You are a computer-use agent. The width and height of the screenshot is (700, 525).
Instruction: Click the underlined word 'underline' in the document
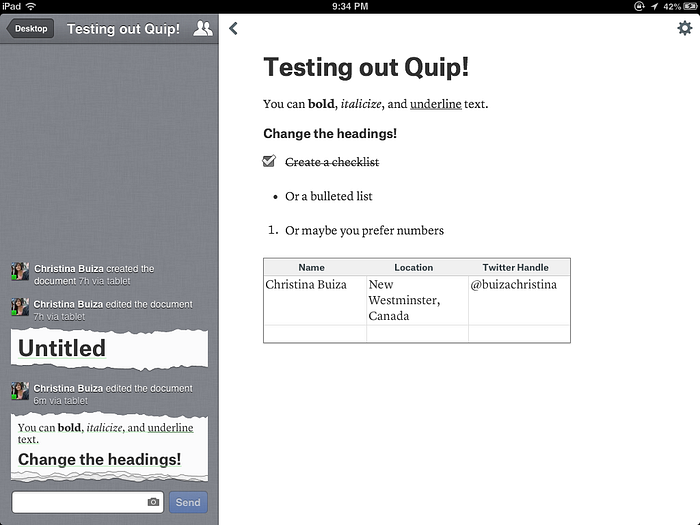(x=436, y=104)
